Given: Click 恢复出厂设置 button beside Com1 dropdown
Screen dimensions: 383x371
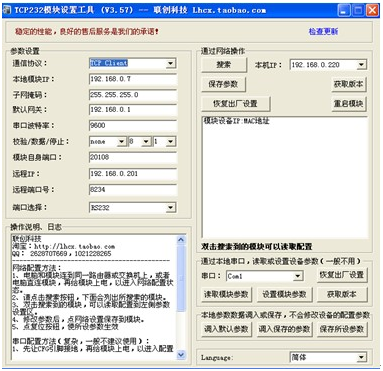Looking at the screenshot, I should [x=342, y=275].
